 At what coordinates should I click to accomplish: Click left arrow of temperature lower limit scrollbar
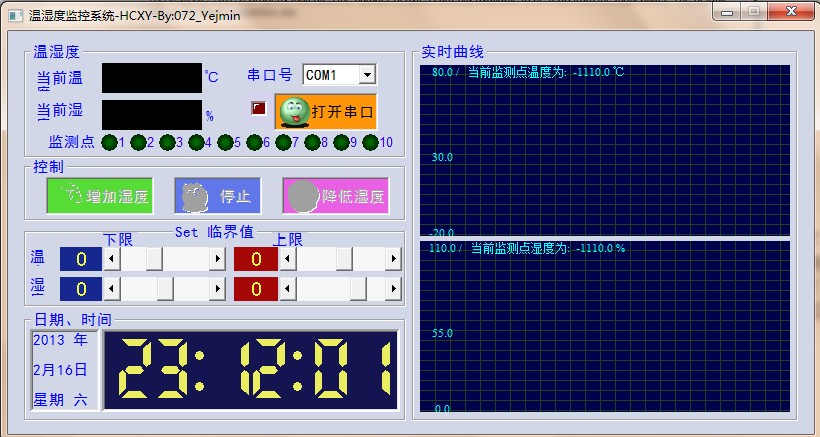pyautogui.click(x=112, y=260)
